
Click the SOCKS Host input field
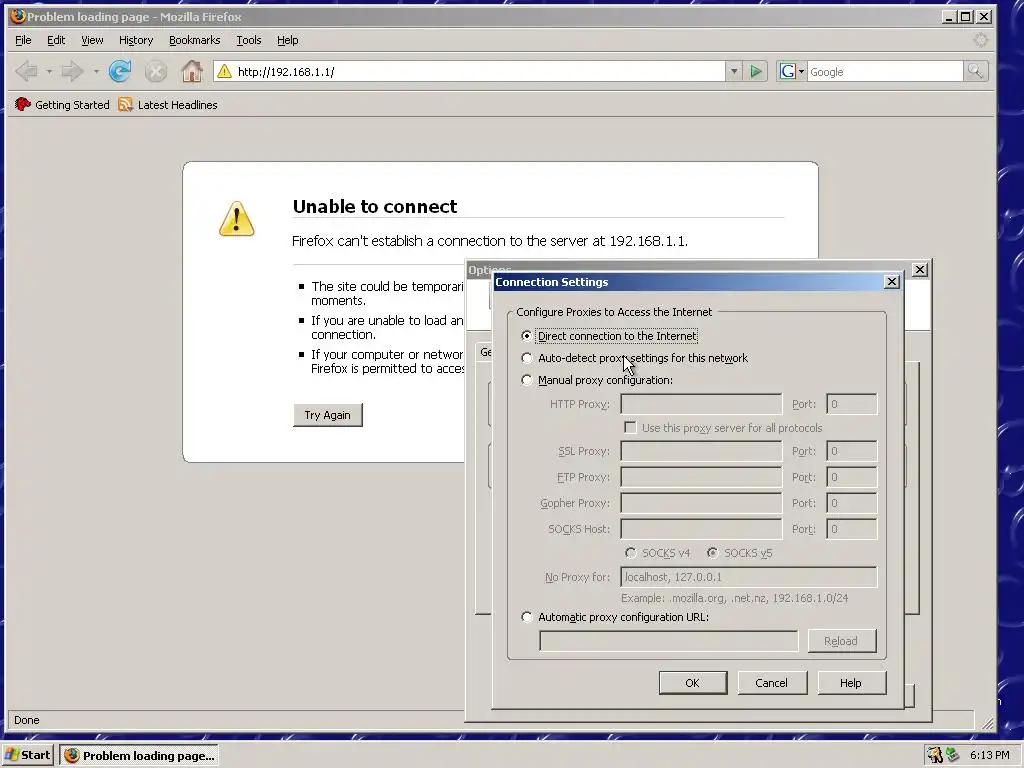701,529
